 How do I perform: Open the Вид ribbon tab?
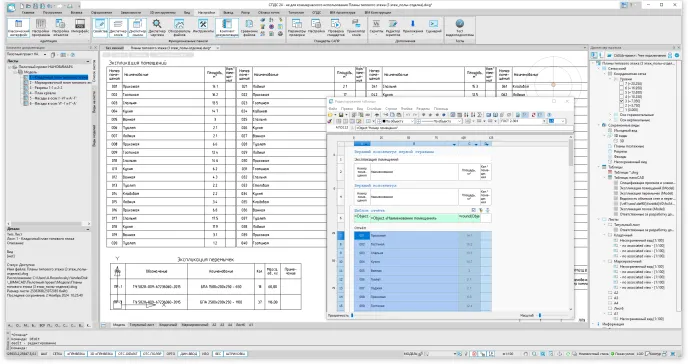tap(187, 12)
